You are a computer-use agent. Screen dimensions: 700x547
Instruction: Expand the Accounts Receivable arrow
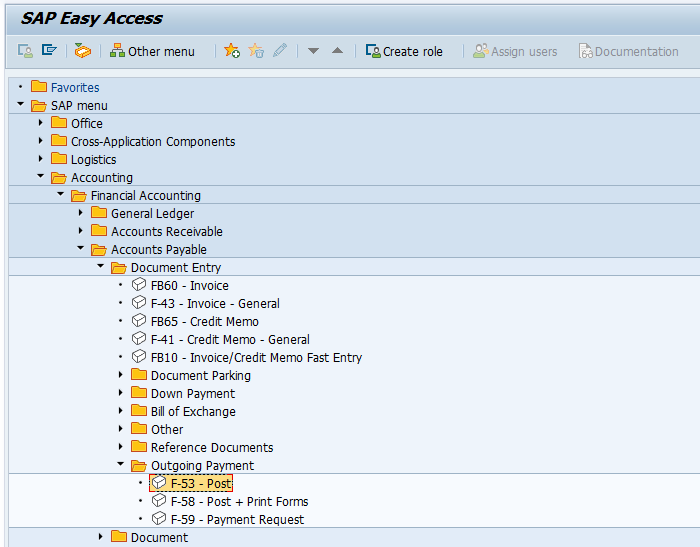[81, 230]
